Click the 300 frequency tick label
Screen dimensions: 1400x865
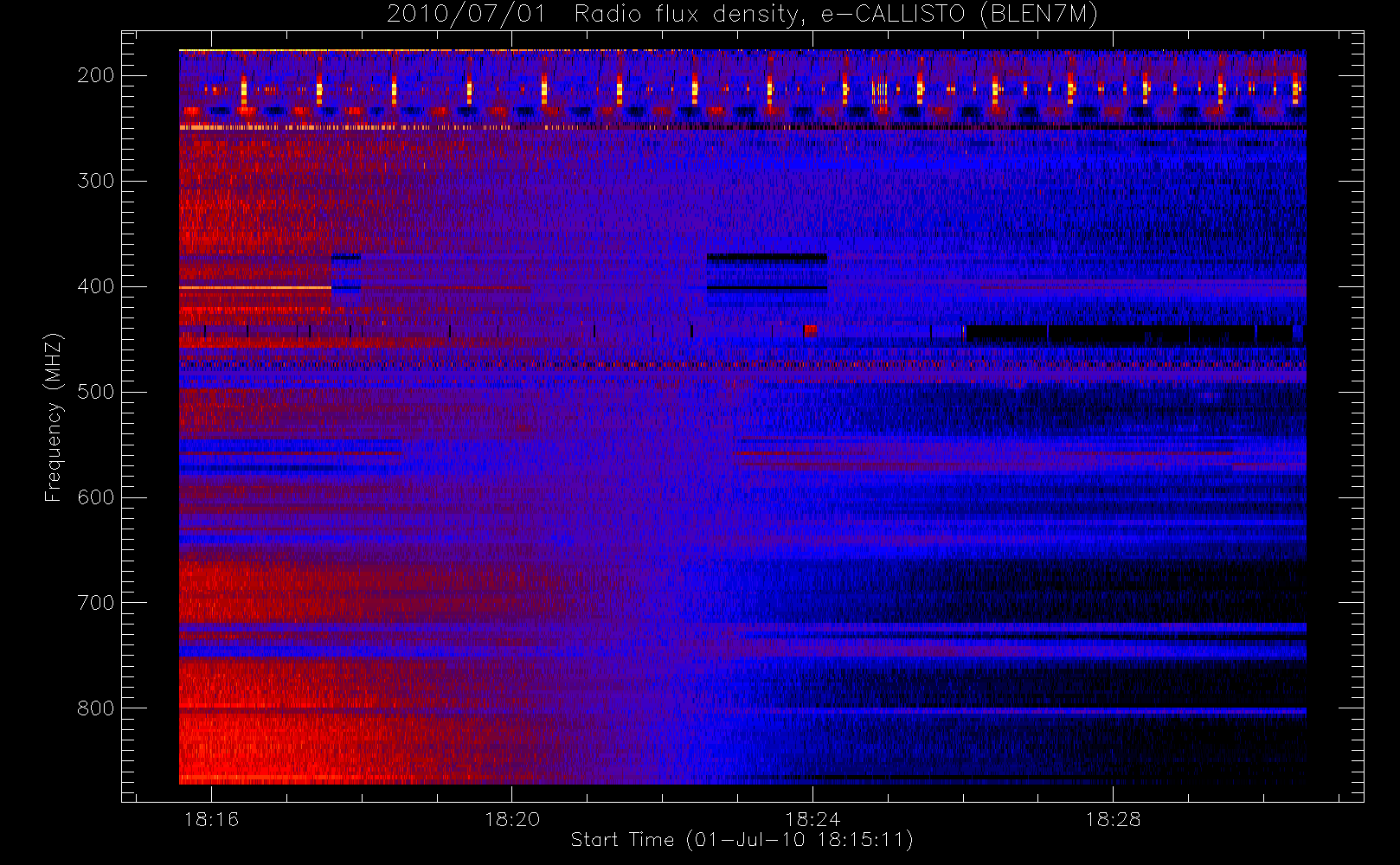[x=96, y=181]
